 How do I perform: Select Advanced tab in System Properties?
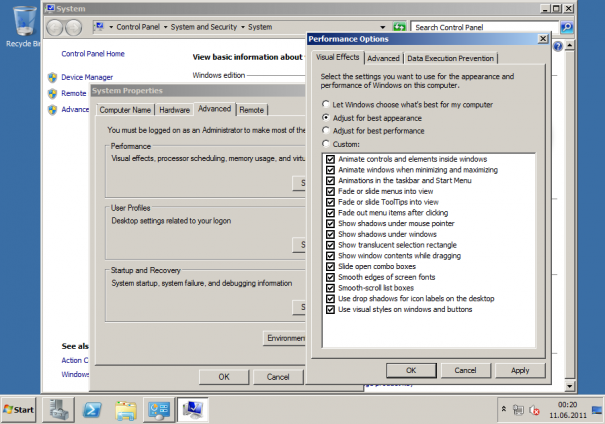tap(214, 109)
